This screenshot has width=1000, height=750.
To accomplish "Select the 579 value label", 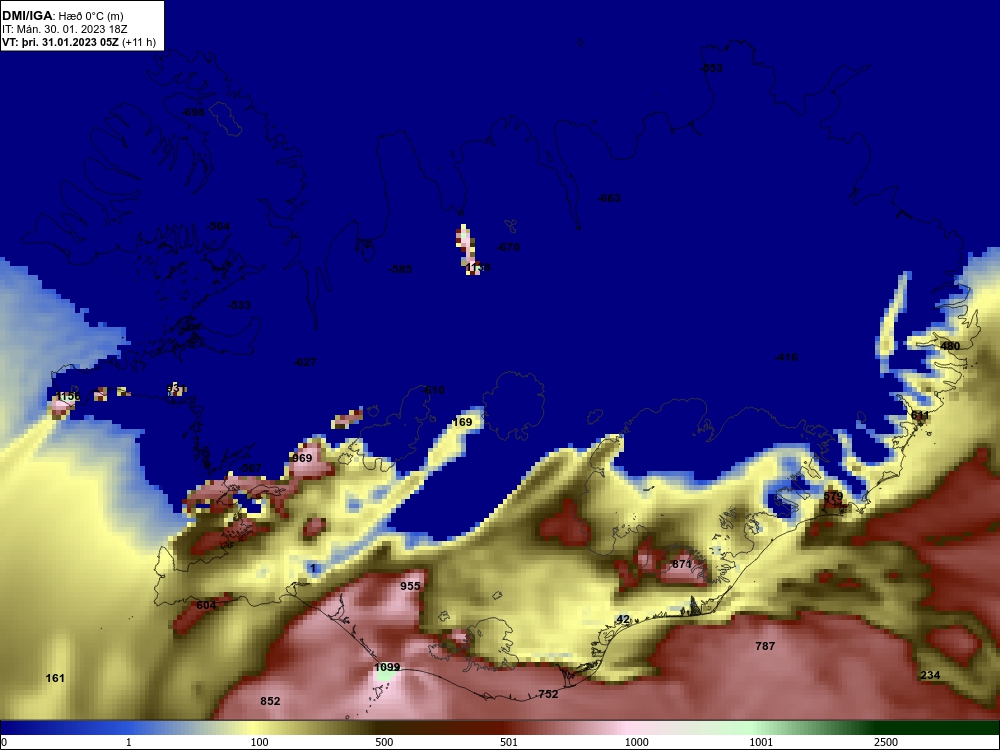I will point(833,496).
